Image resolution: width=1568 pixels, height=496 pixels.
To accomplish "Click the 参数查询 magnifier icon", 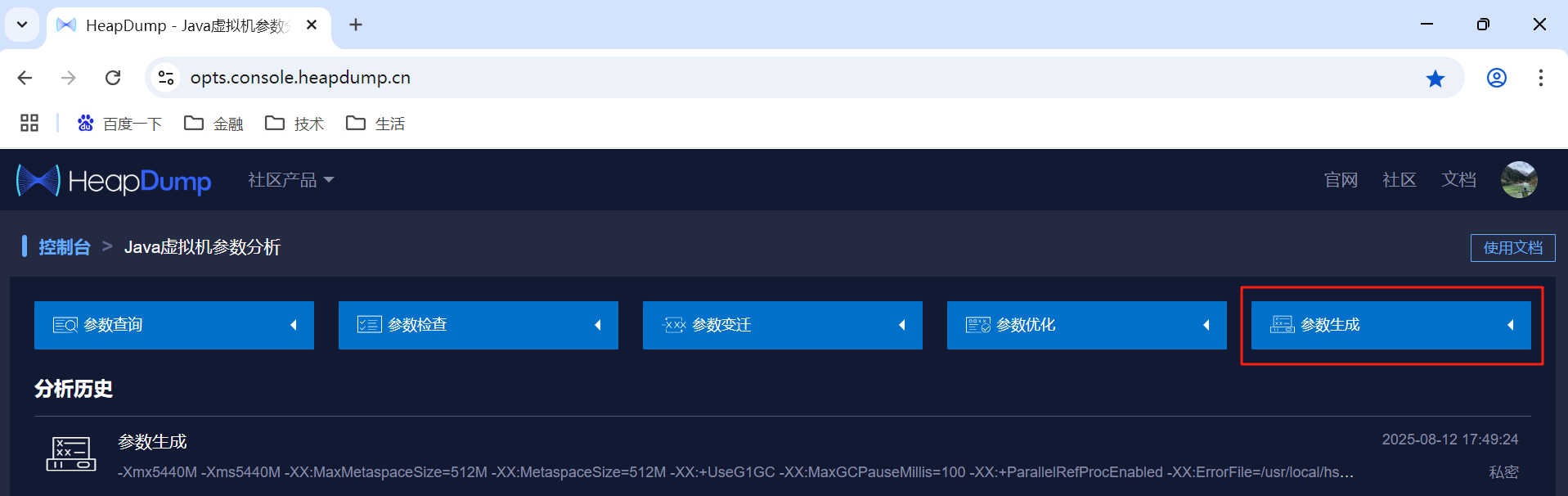I will [65, 325].
